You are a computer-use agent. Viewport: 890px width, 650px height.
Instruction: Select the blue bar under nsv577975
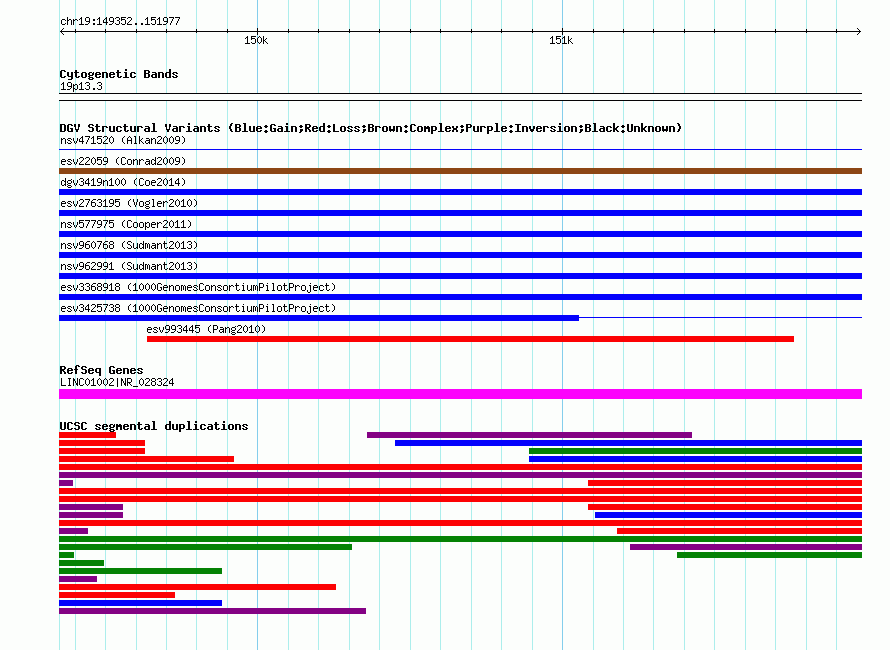tap(460, 234)
